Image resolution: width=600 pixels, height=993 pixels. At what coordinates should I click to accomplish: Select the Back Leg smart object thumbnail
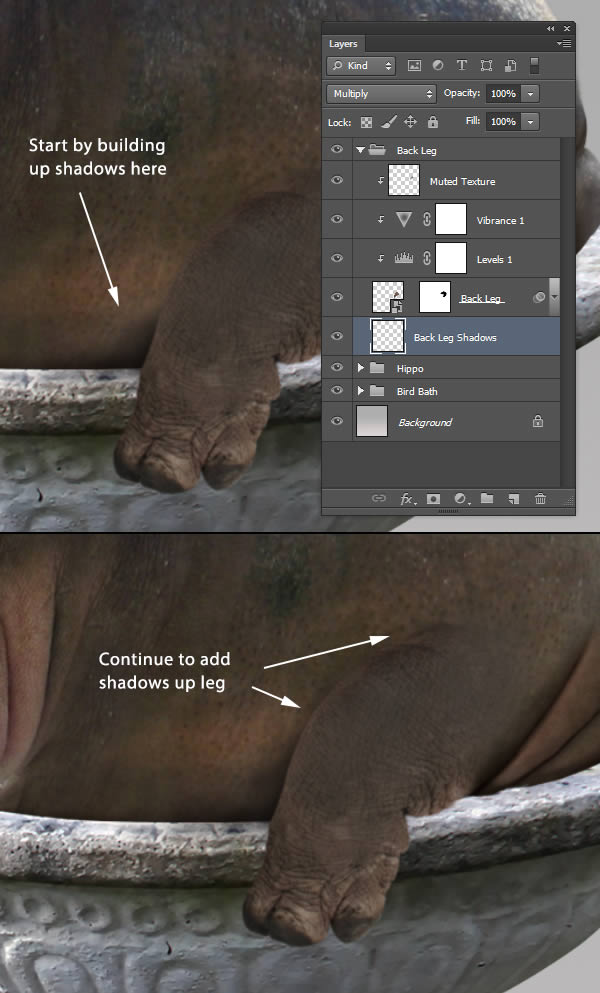pos(388,297)
